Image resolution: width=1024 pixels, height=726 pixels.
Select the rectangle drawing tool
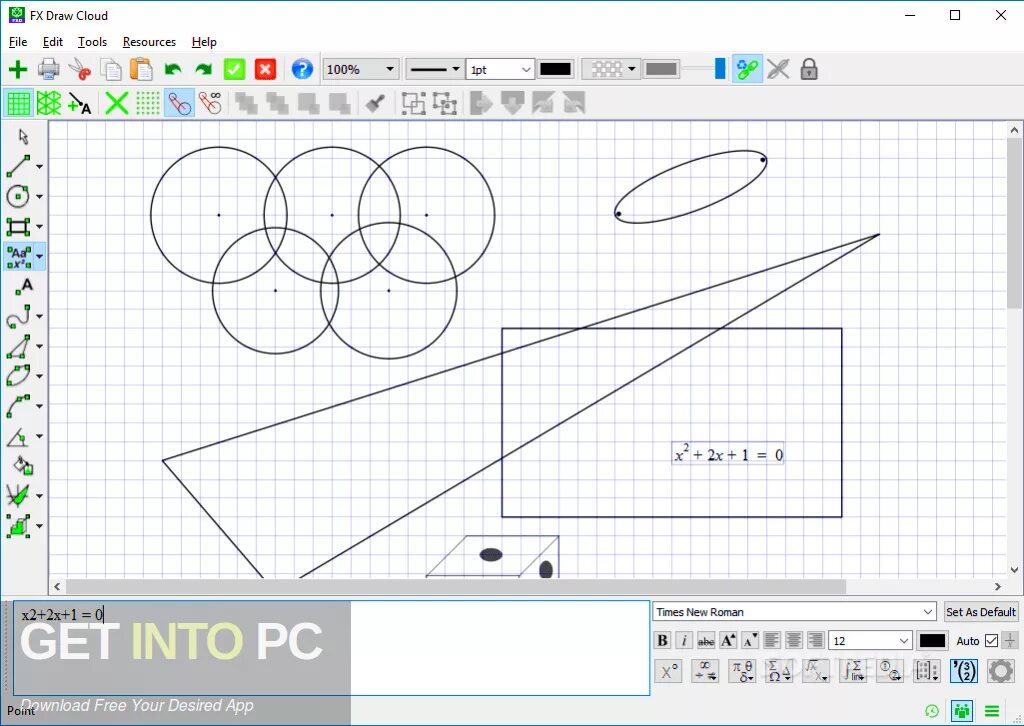[x=18, y=227]
